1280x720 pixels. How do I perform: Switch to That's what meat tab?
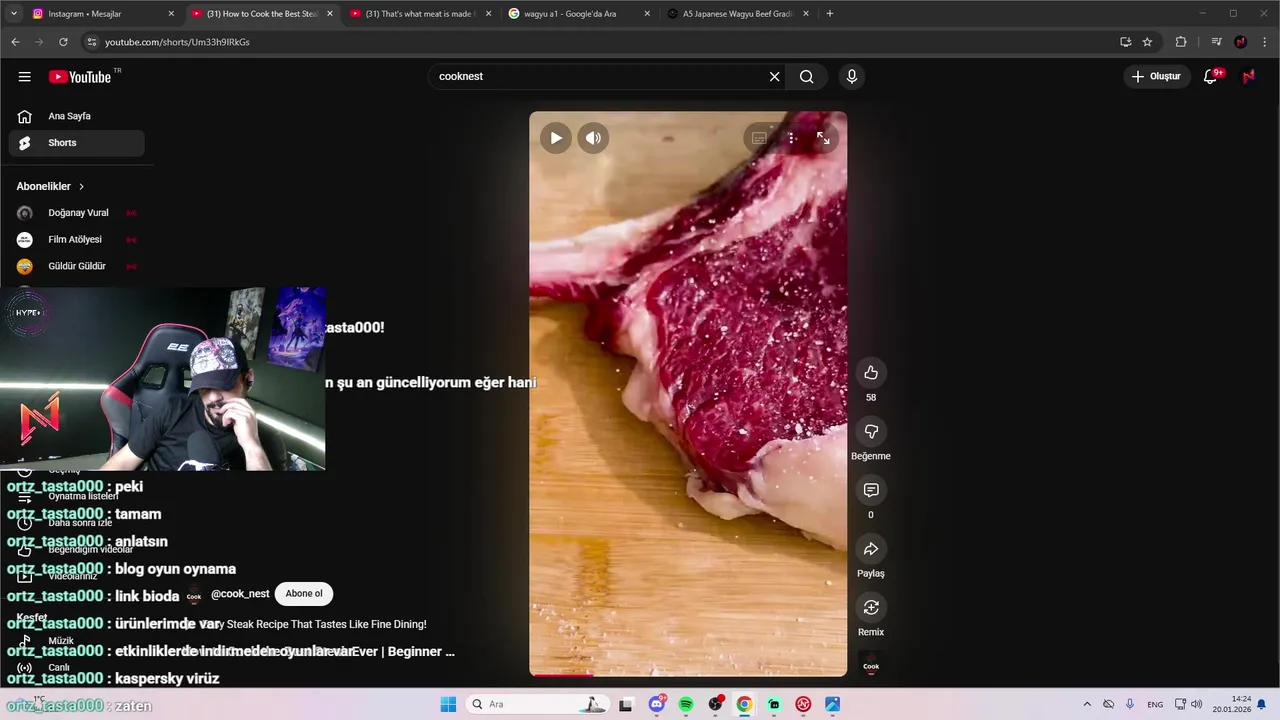pyautogui.click(x=420, y=14)
